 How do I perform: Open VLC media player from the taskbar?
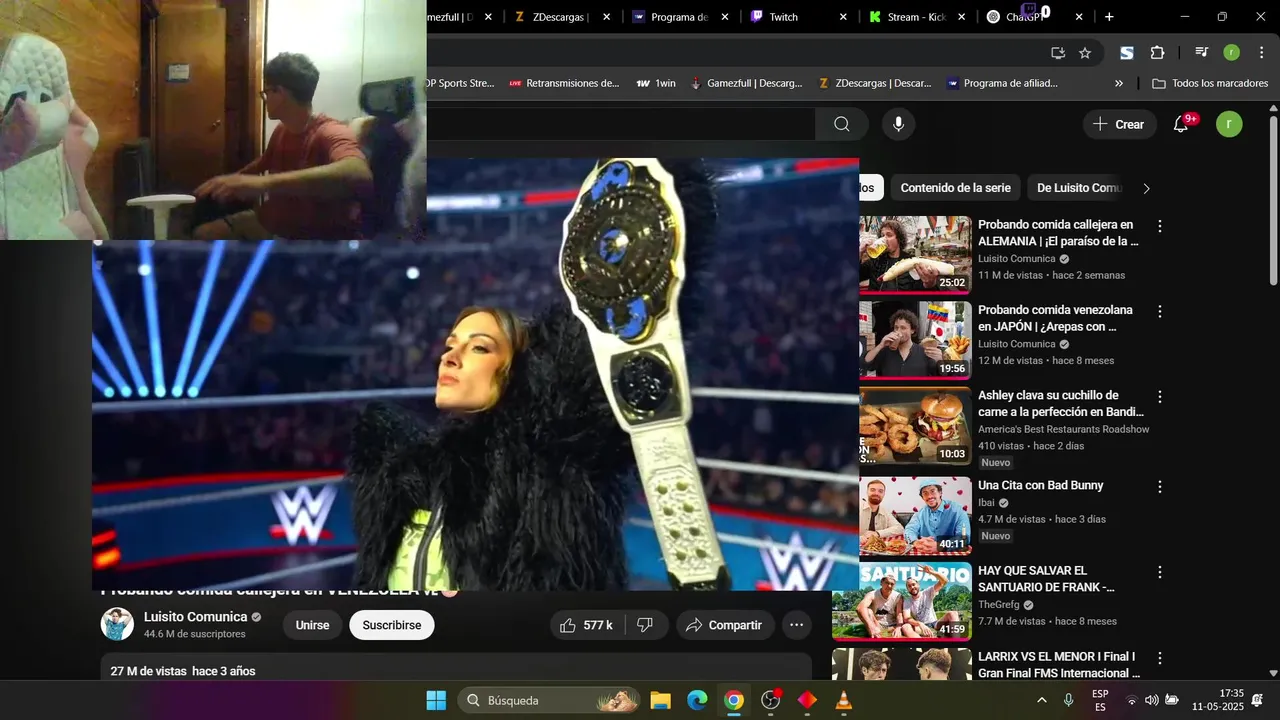844,700
